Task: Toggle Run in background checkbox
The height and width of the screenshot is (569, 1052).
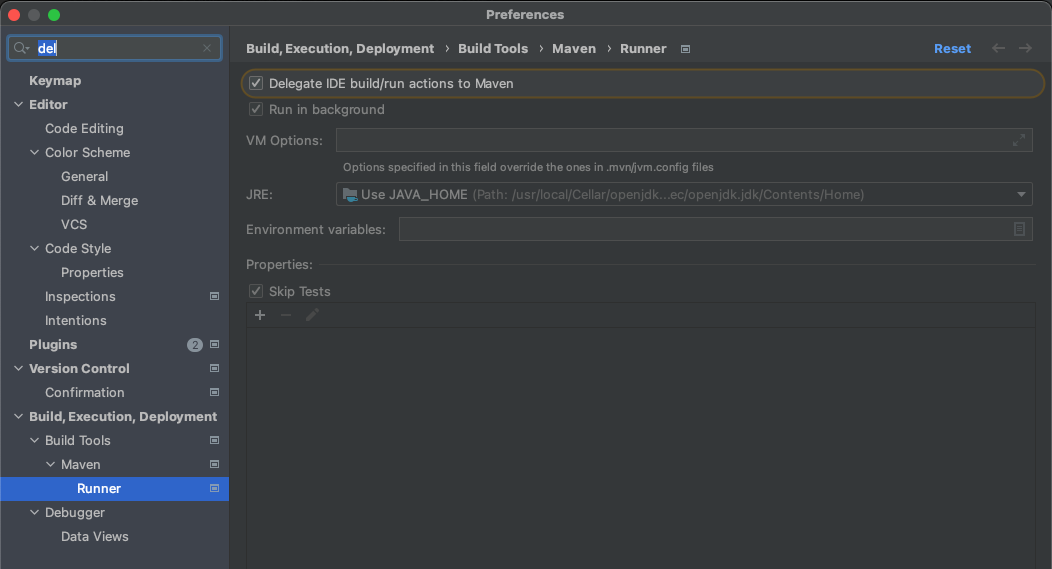Action: click(256, 109)
